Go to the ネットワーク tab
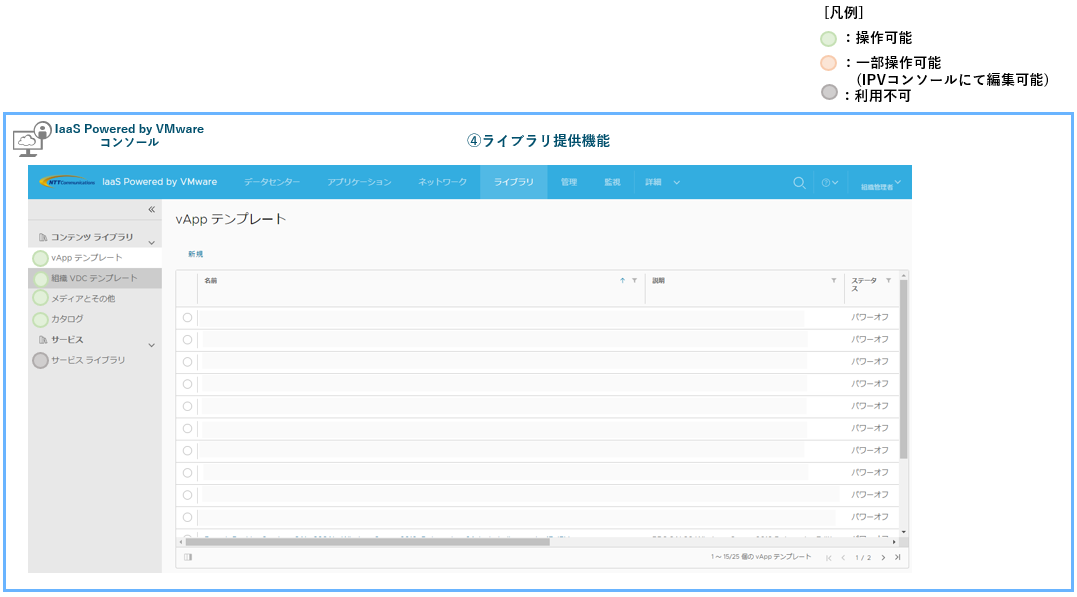 click(x=442, y=182)
